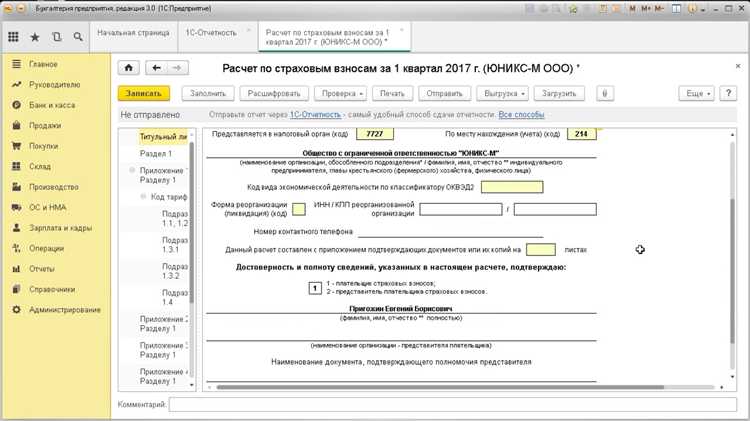The height and width of the screenshot is (421, 750).
Task: Open the Руководителю section icon
Action: (16, 84)
